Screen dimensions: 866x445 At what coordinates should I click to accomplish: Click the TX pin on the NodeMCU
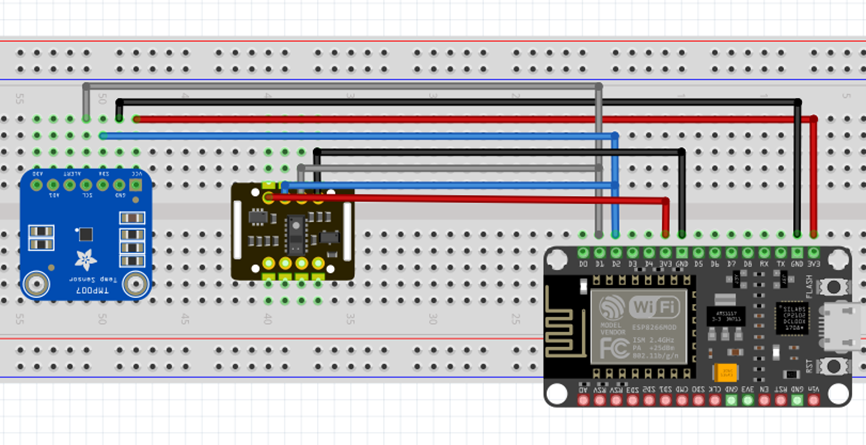781,253
